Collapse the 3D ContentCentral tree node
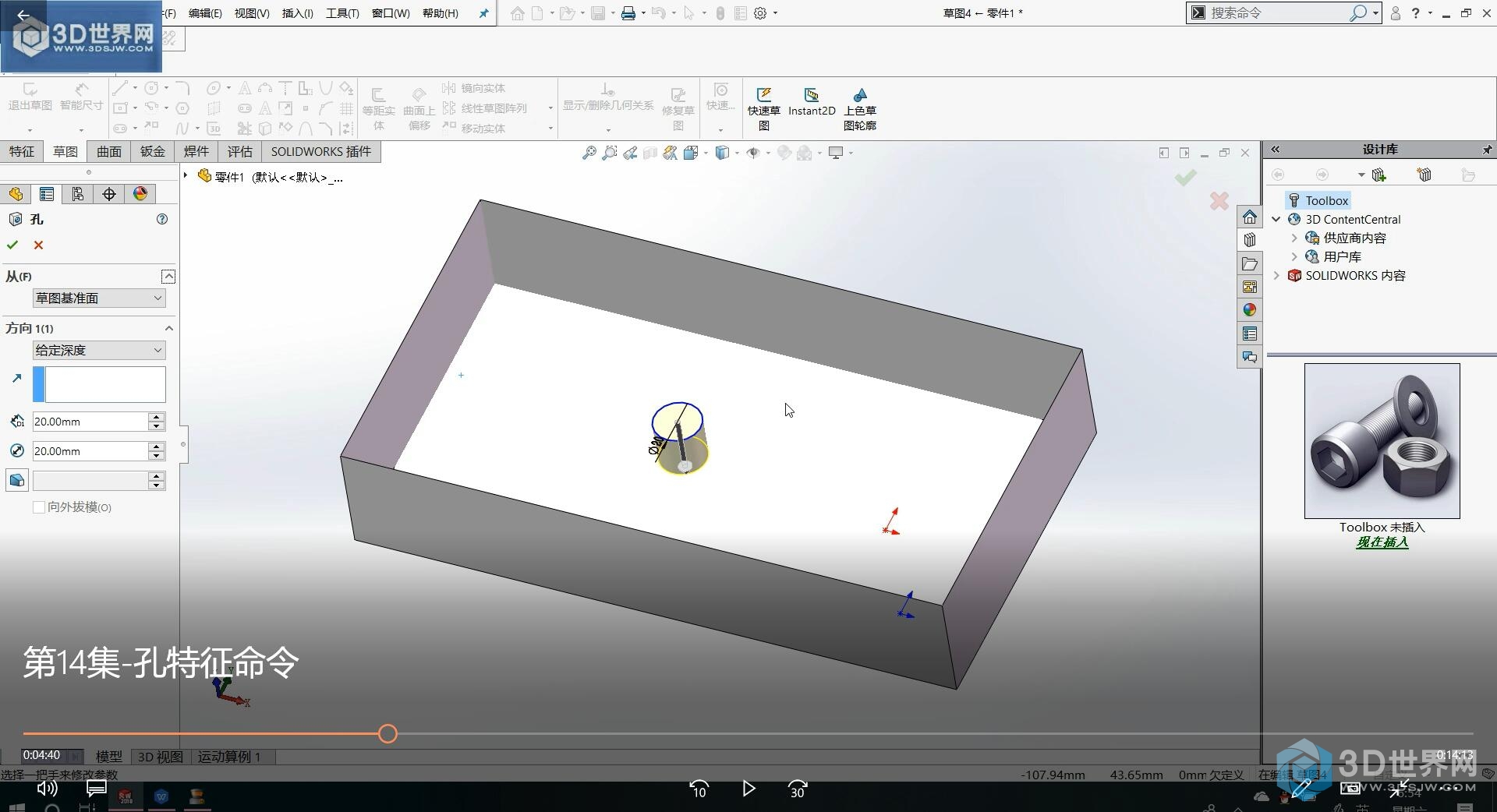This screenshot has width=1497, height=812. click(1276, 220)
